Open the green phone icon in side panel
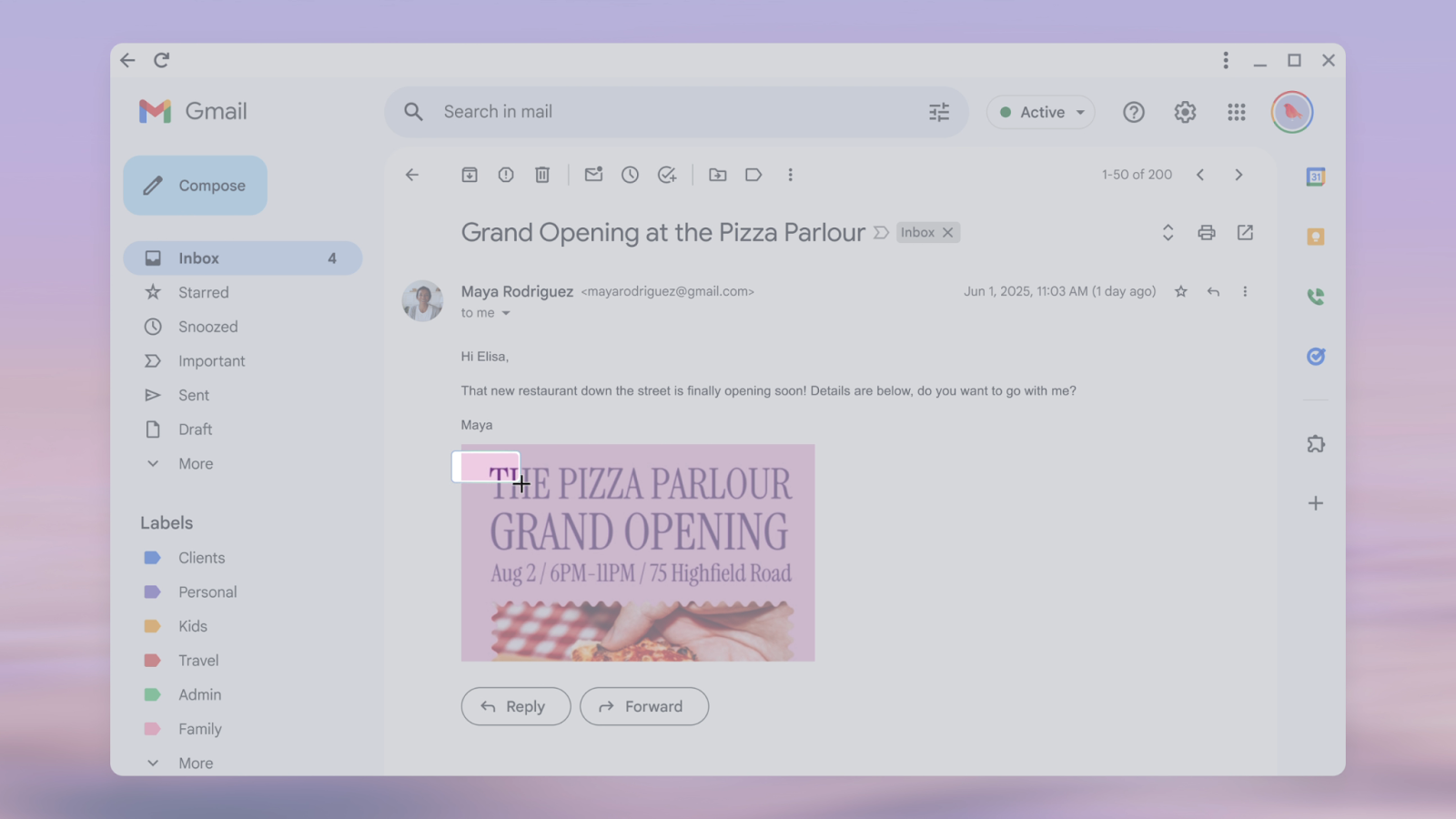1456x819 pixels. [x=1316, y=297]
